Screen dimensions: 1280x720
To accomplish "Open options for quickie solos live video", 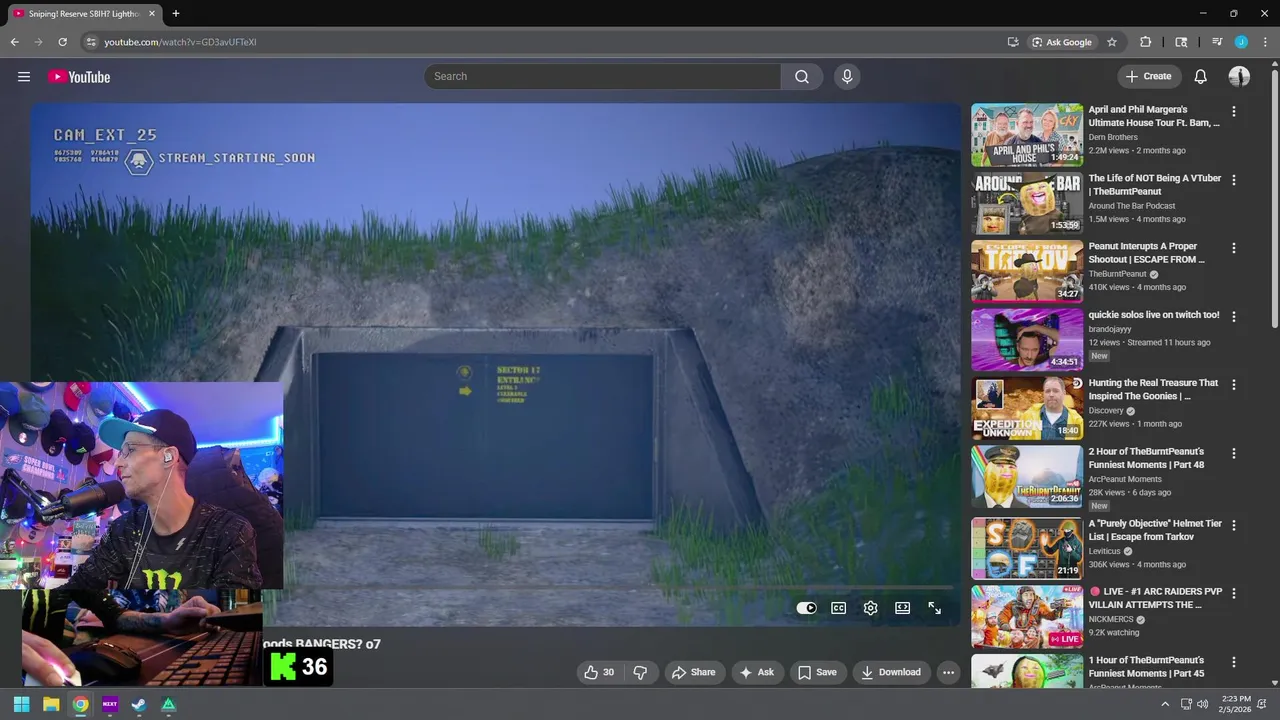I will [1233, 317].
